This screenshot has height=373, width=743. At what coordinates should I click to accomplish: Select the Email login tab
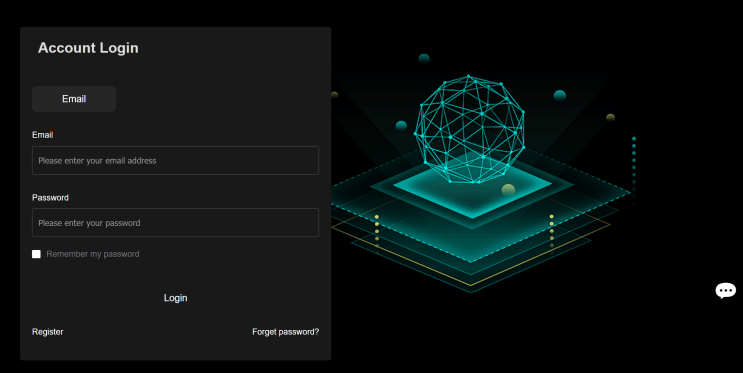coord(74,99)
